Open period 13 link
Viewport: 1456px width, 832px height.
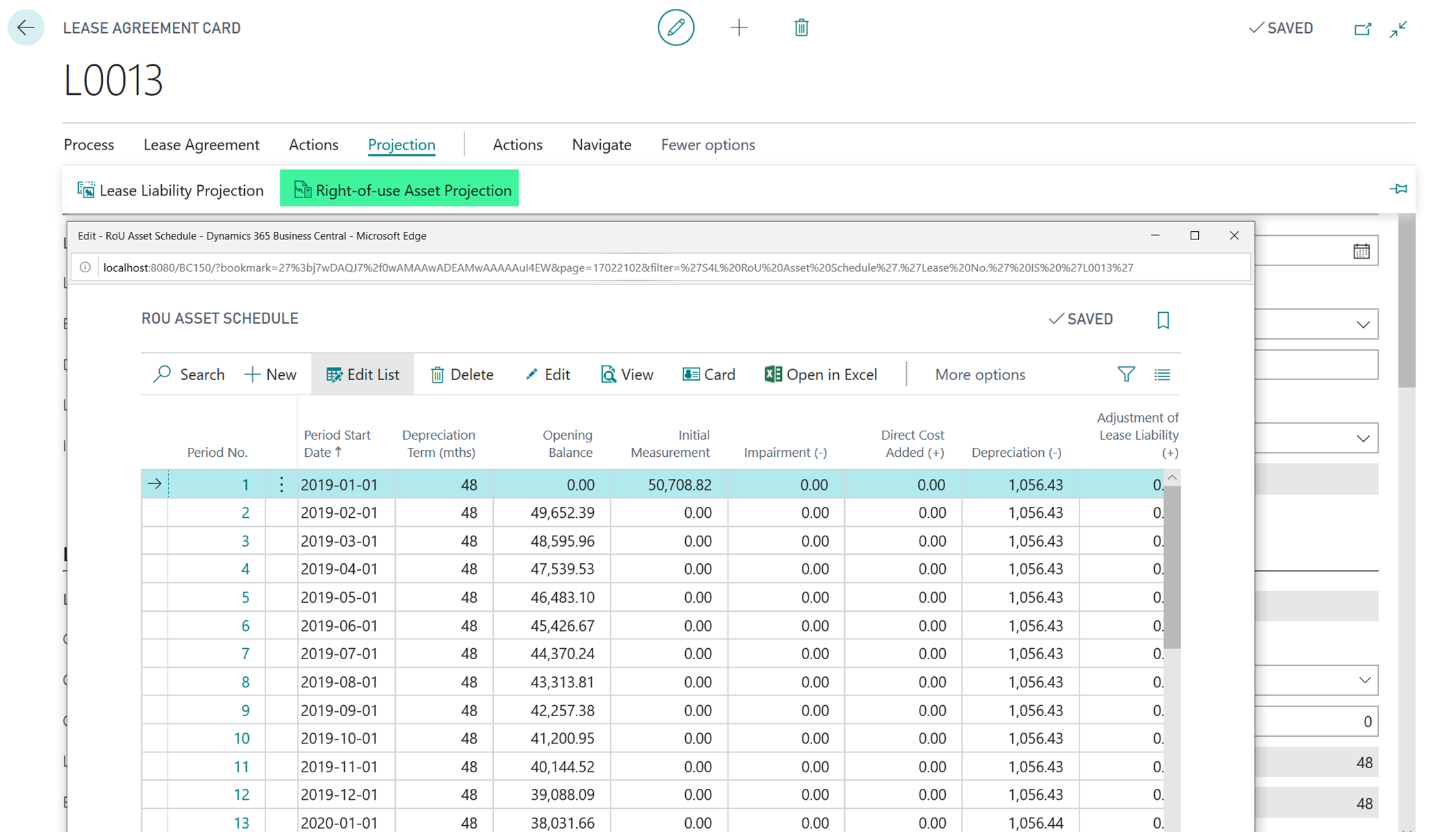point(241,823)
